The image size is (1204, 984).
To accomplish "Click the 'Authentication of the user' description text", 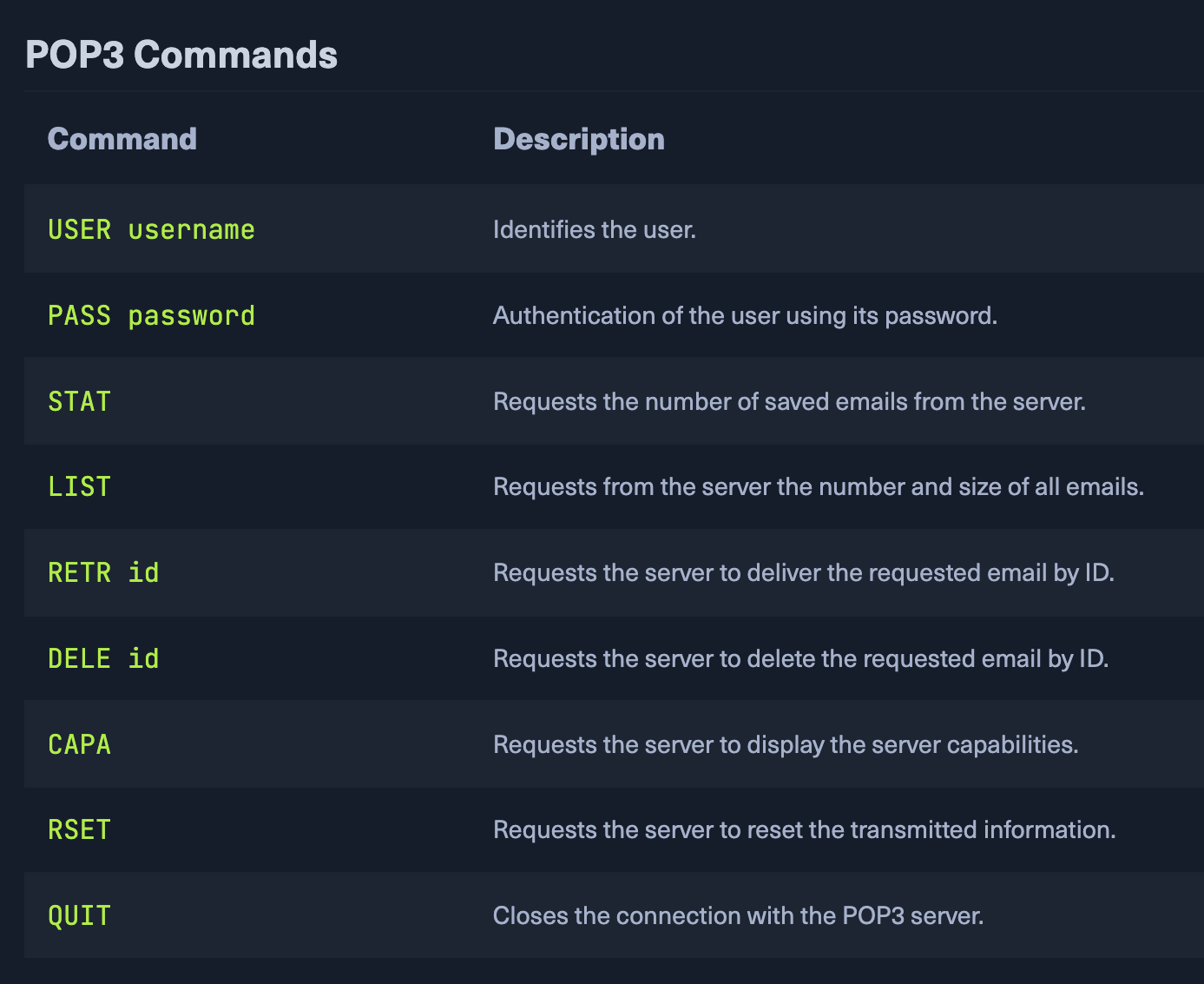I will [x=745, y=315].
